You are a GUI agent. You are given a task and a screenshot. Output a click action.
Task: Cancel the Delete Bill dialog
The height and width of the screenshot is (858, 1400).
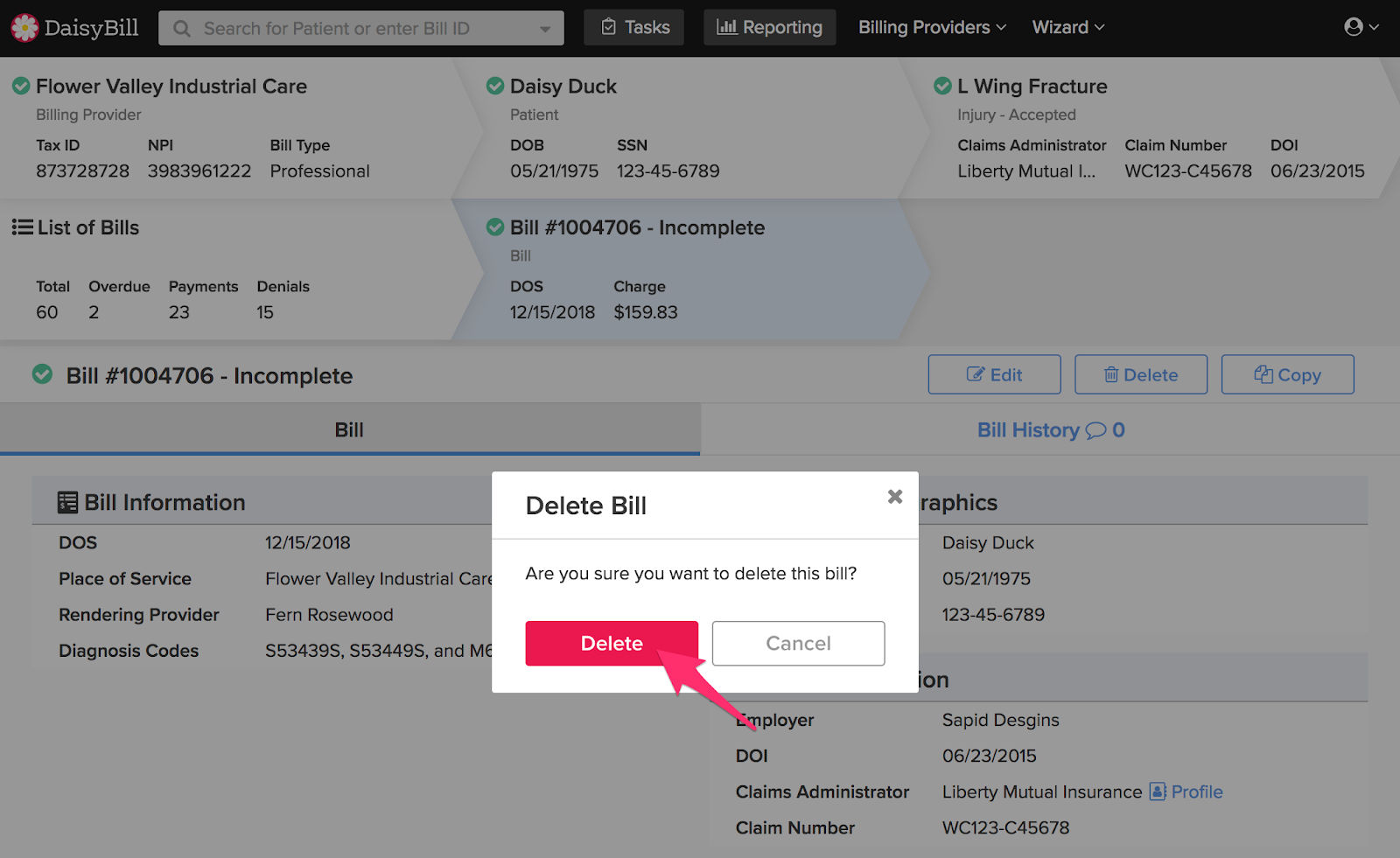pyautogui.click(x=798, y=644)
